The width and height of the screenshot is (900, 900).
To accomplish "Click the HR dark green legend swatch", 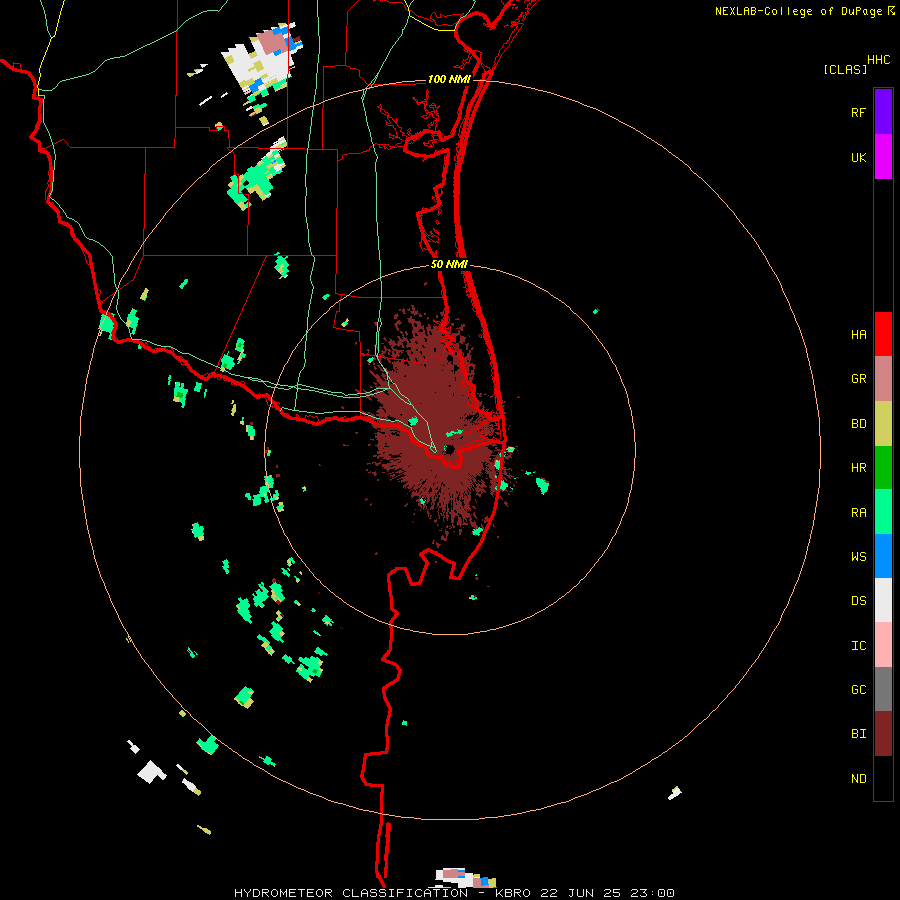I will [883, 468].
